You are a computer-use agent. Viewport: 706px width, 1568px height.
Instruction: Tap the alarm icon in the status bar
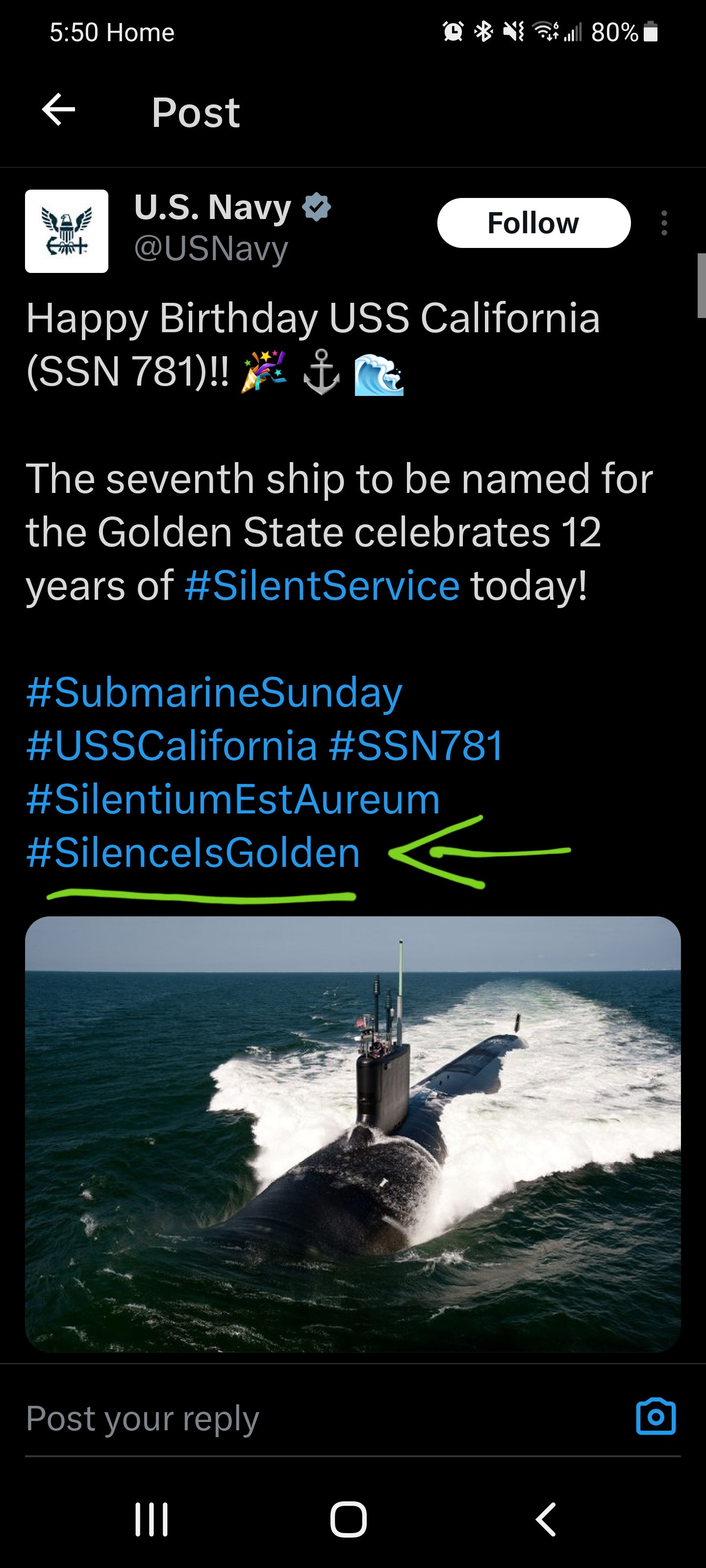[x=453, y=32]
